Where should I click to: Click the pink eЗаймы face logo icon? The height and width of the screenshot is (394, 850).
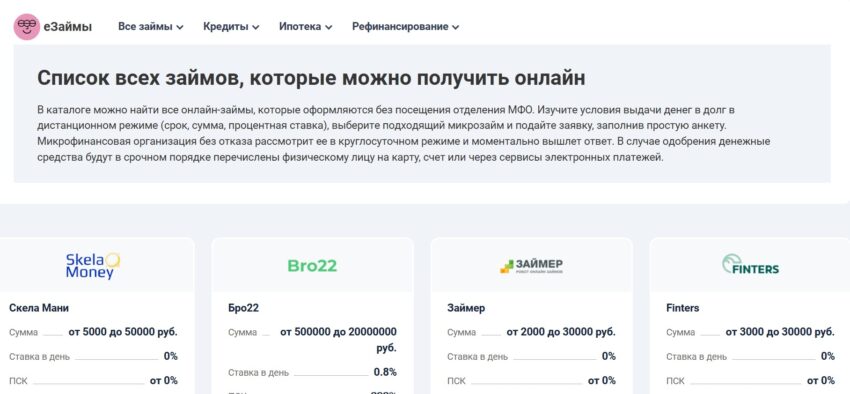[27, 27]
